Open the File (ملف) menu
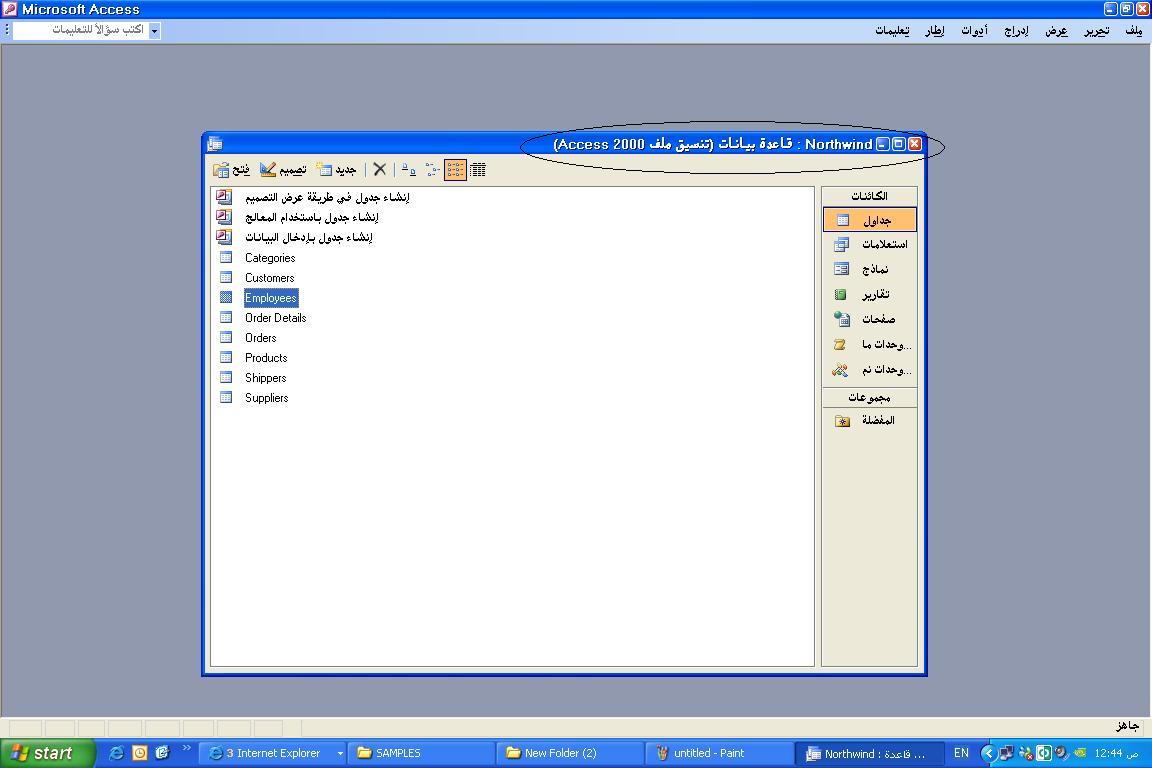The image size is (1152, 768). [x=1134, y=30]
